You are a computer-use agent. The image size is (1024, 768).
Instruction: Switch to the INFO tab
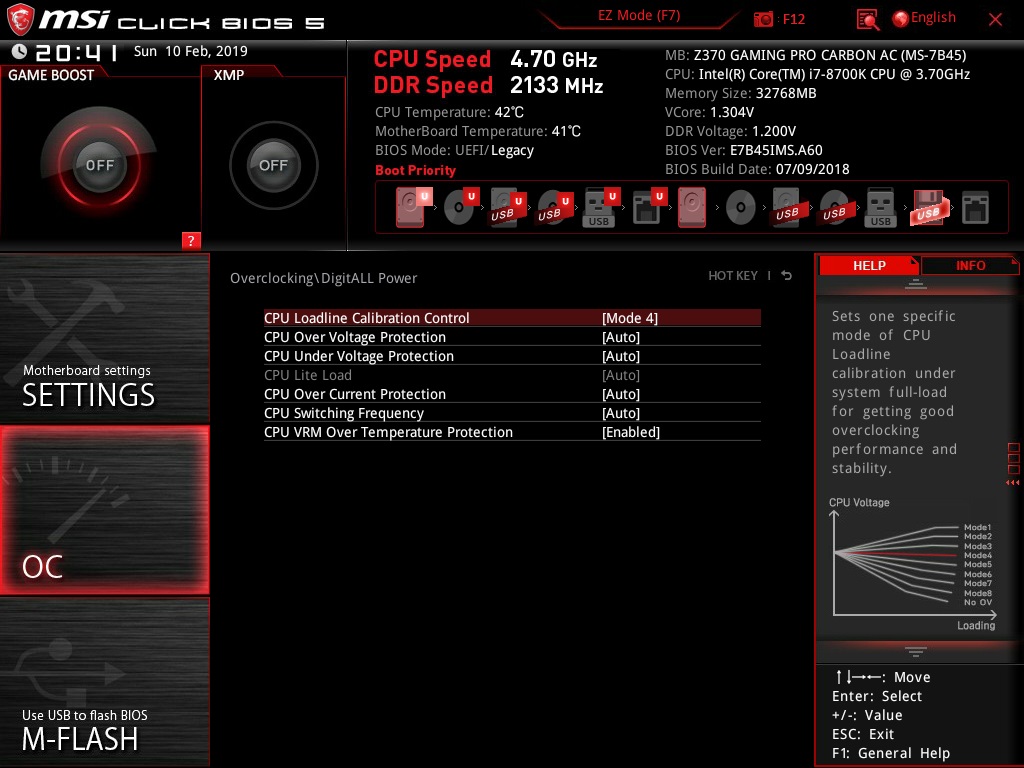pos(970,265)
